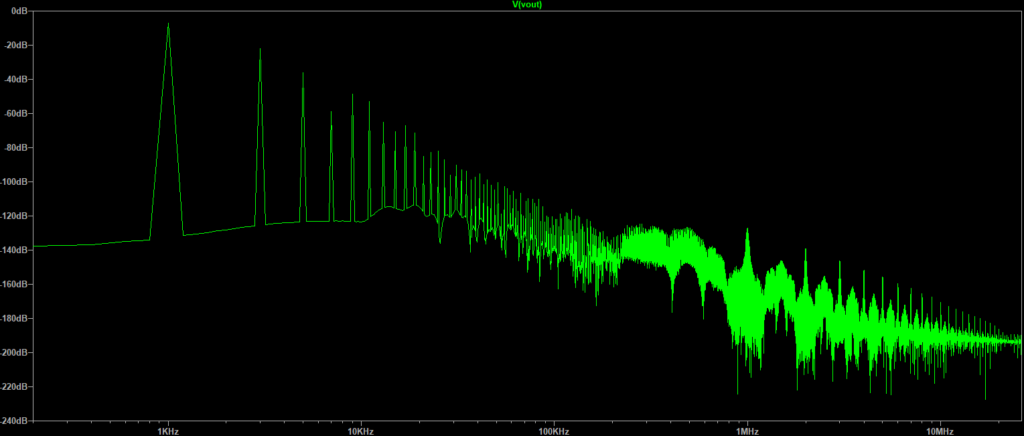
Task: Click the 10KHz frequency axis label
Action: (361, 430)
